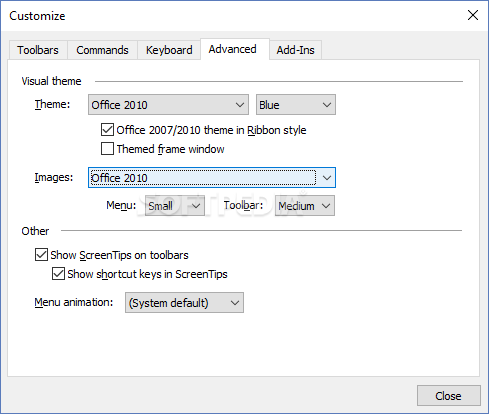Go to the Add-Ins tab
This screenshot has width=489, height=414.
coord(295,50)
